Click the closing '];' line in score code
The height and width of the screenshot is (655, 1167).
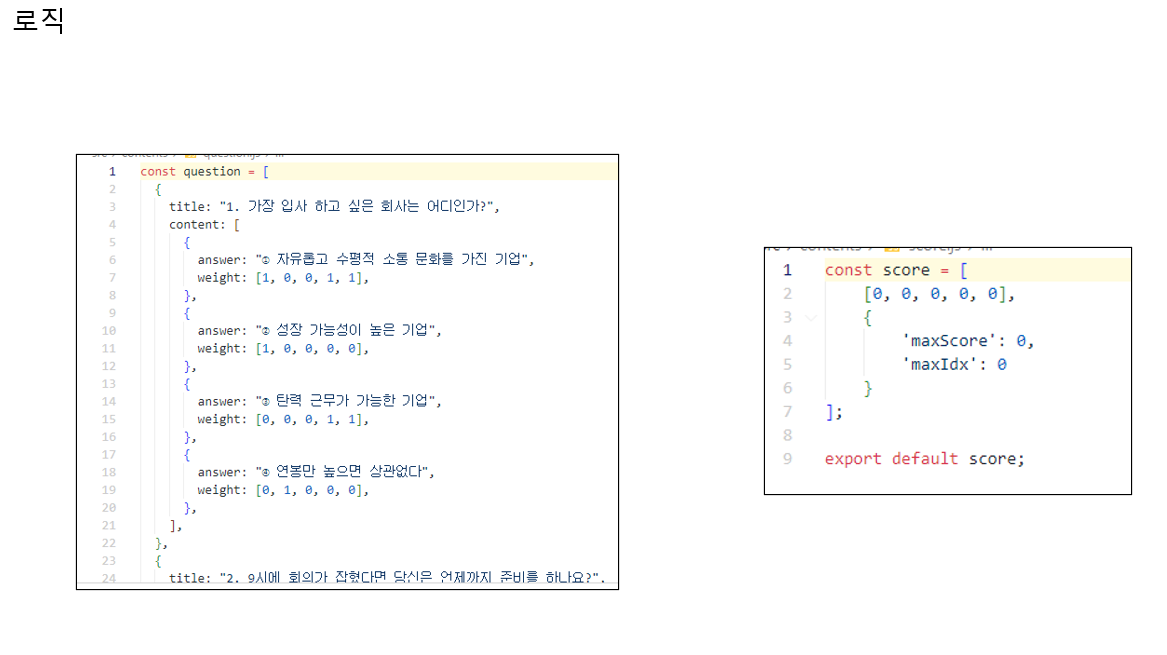pos(834,412)
